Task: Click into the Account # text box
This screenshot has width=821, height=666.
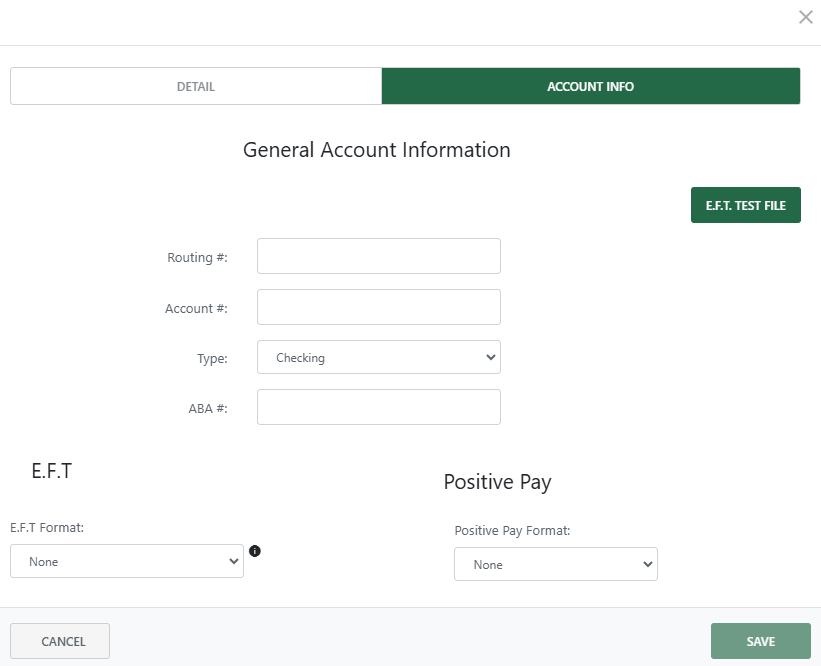Action: click(x=378, y=307)
